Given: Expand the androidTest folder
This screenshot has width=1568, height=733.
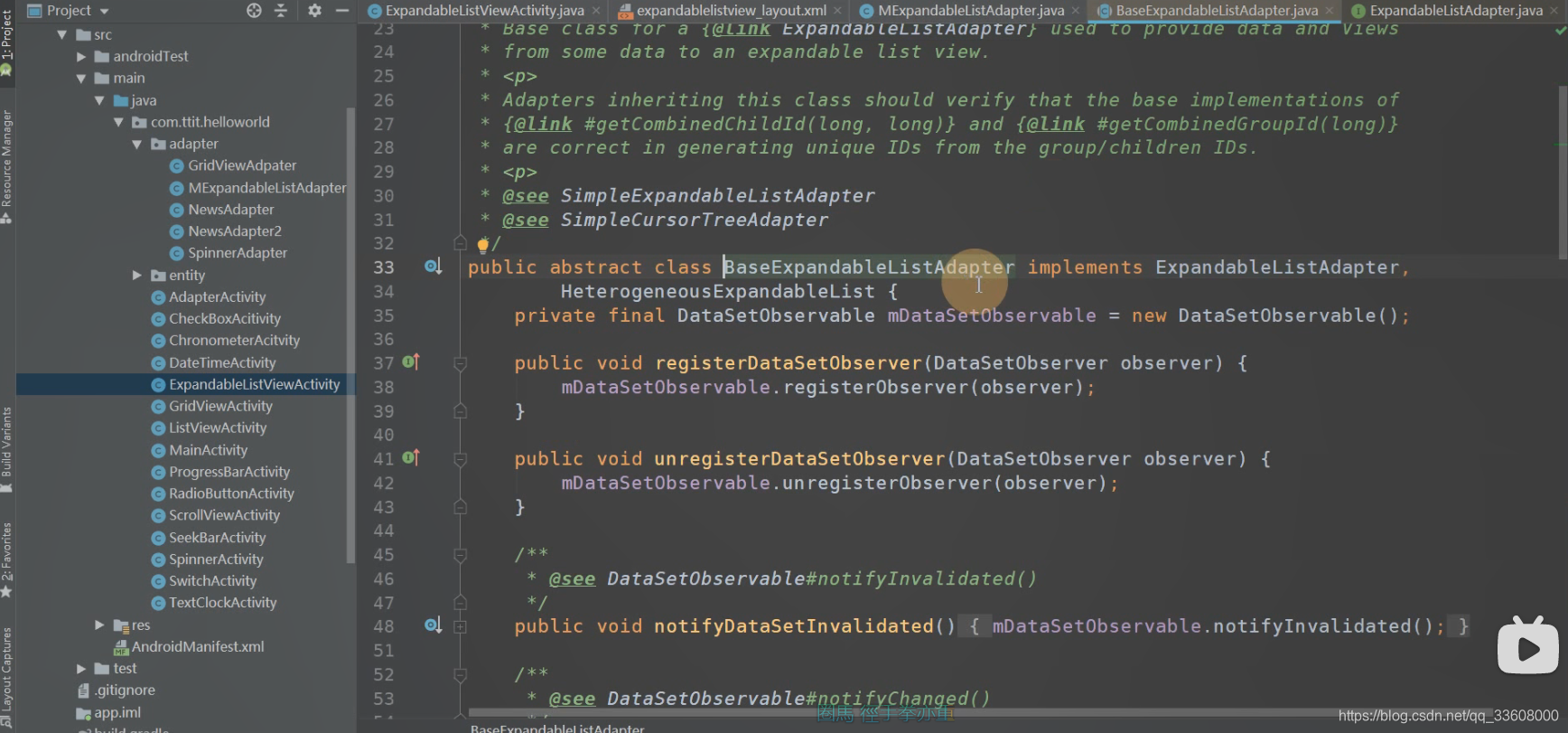Looking at the screenshot, I should (80, 56).
